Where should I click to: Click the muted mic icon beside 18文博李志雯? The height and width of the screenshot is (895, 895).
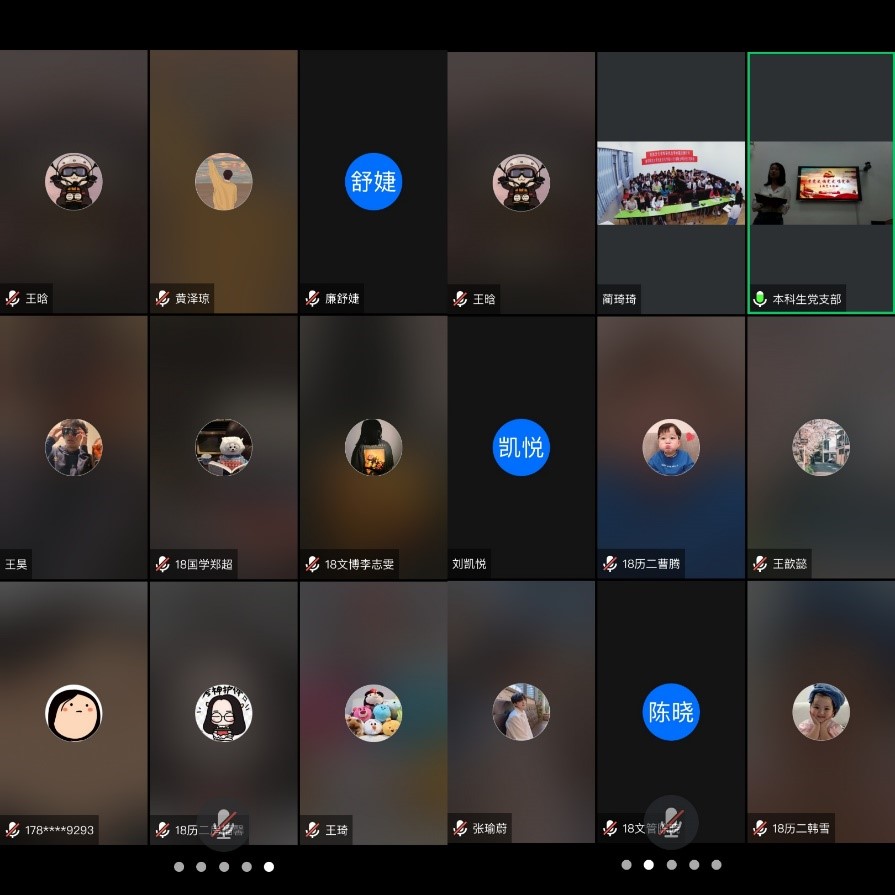312,564
